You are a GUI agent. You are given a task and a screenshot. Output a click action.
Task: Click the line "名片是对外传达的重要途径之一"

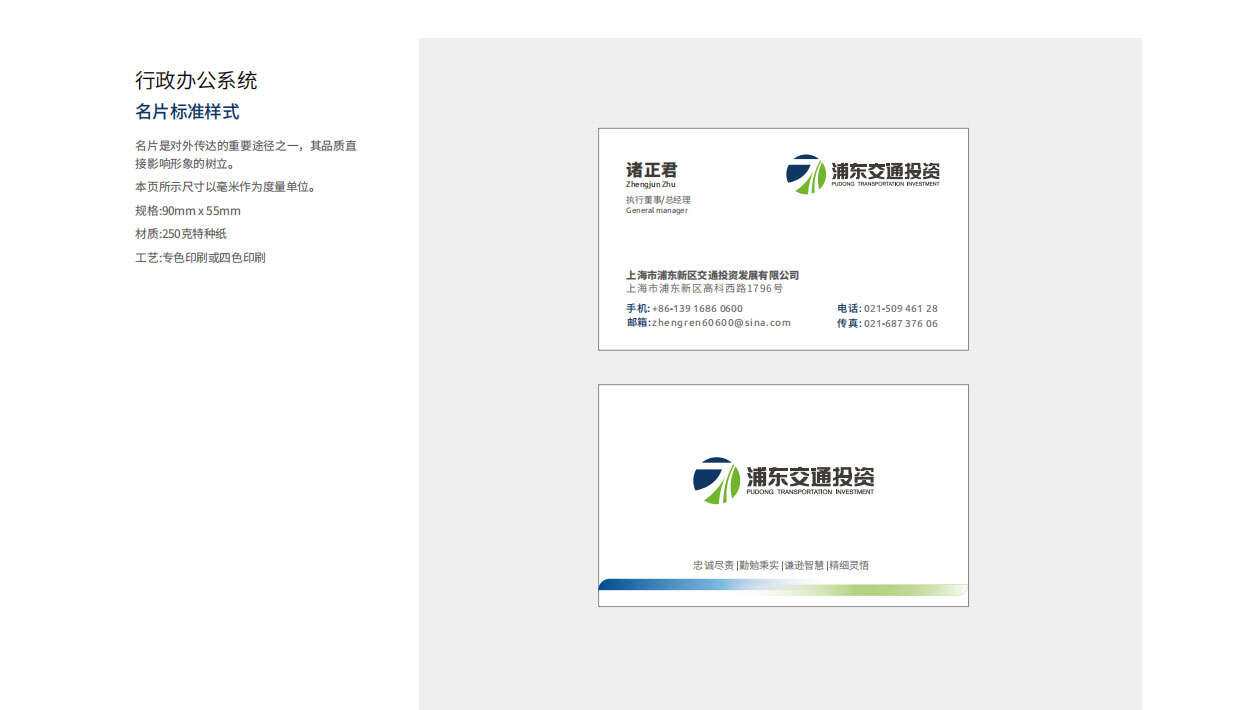(217, 146)
